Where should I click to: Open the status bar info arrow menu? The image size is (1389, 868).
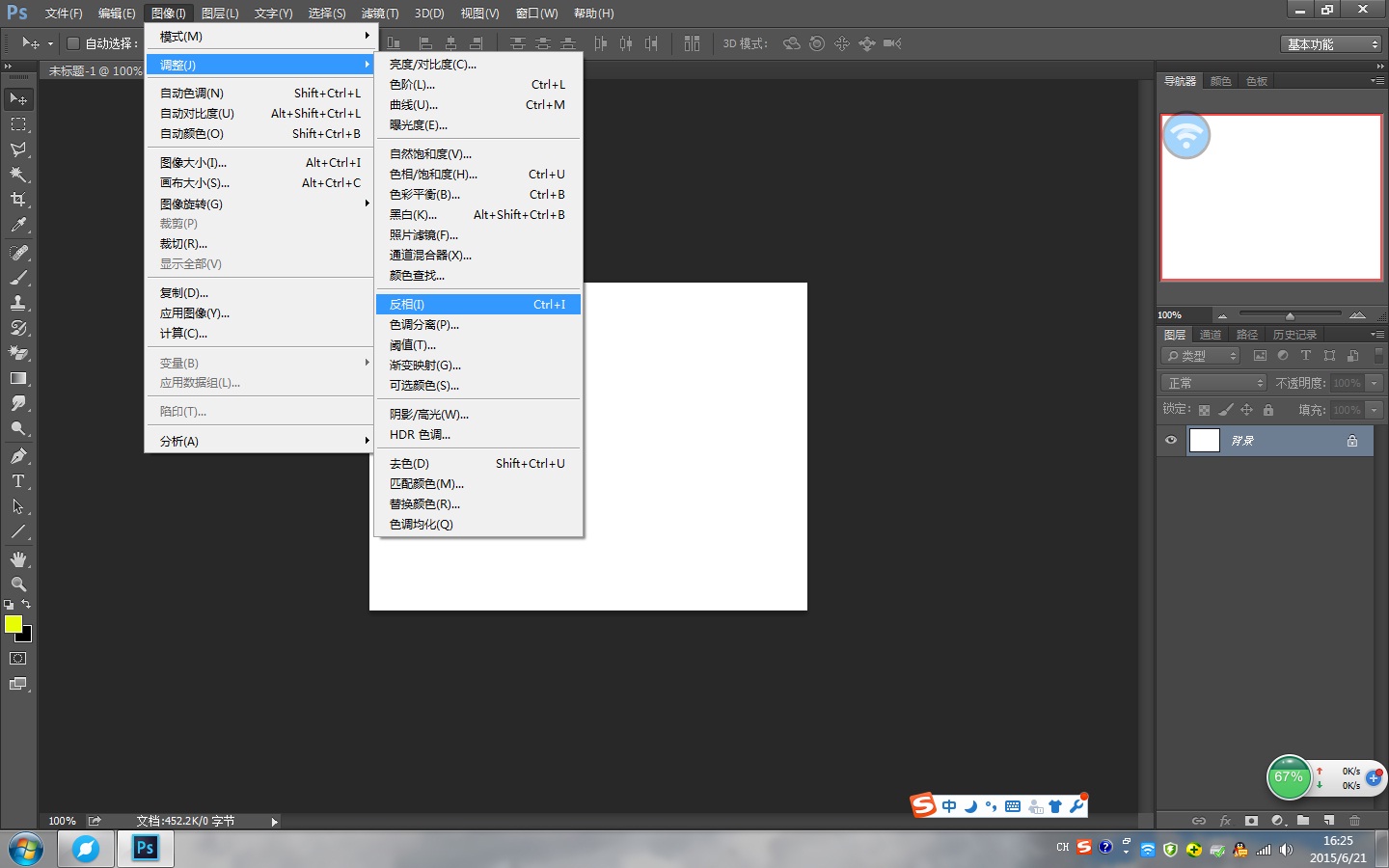coord(275,822)
